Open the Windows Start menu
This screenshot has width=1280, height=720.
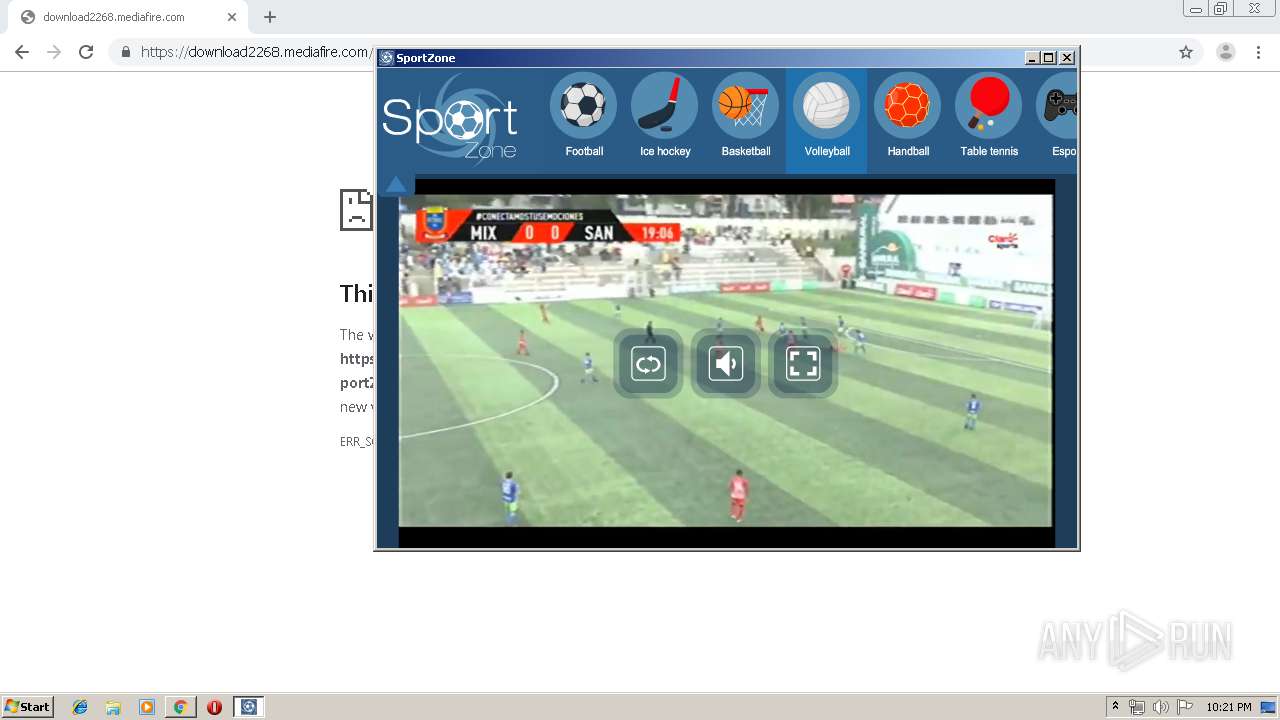(28, 707)
